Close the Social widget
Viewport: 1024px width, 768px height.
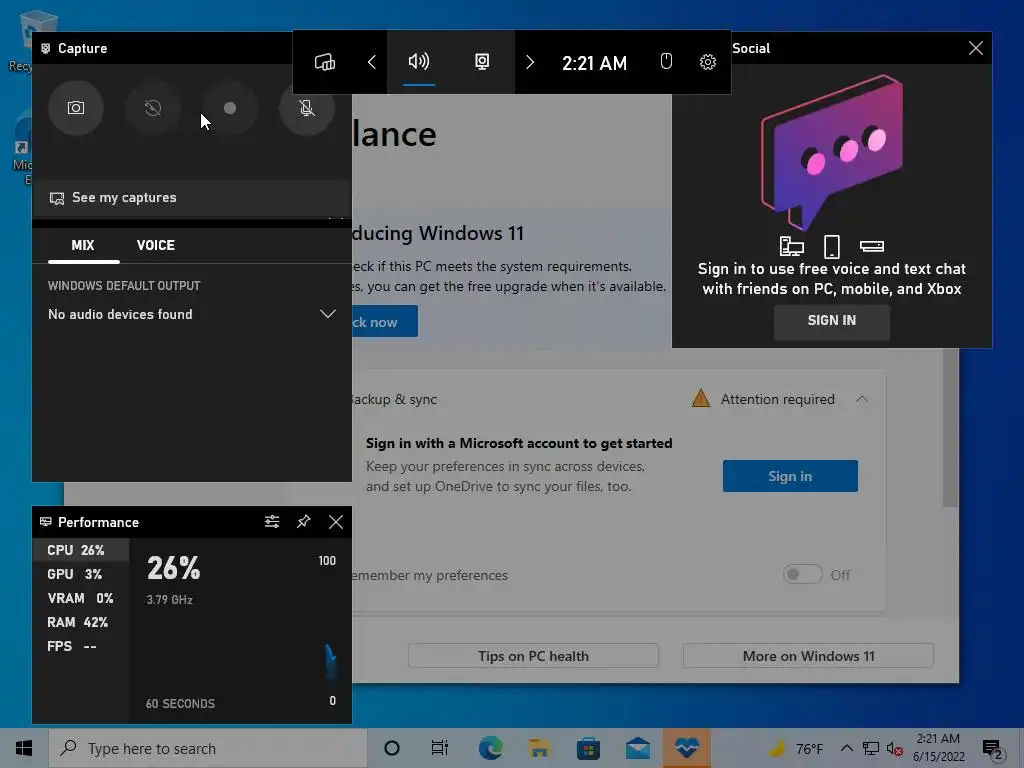click(976, 48)
